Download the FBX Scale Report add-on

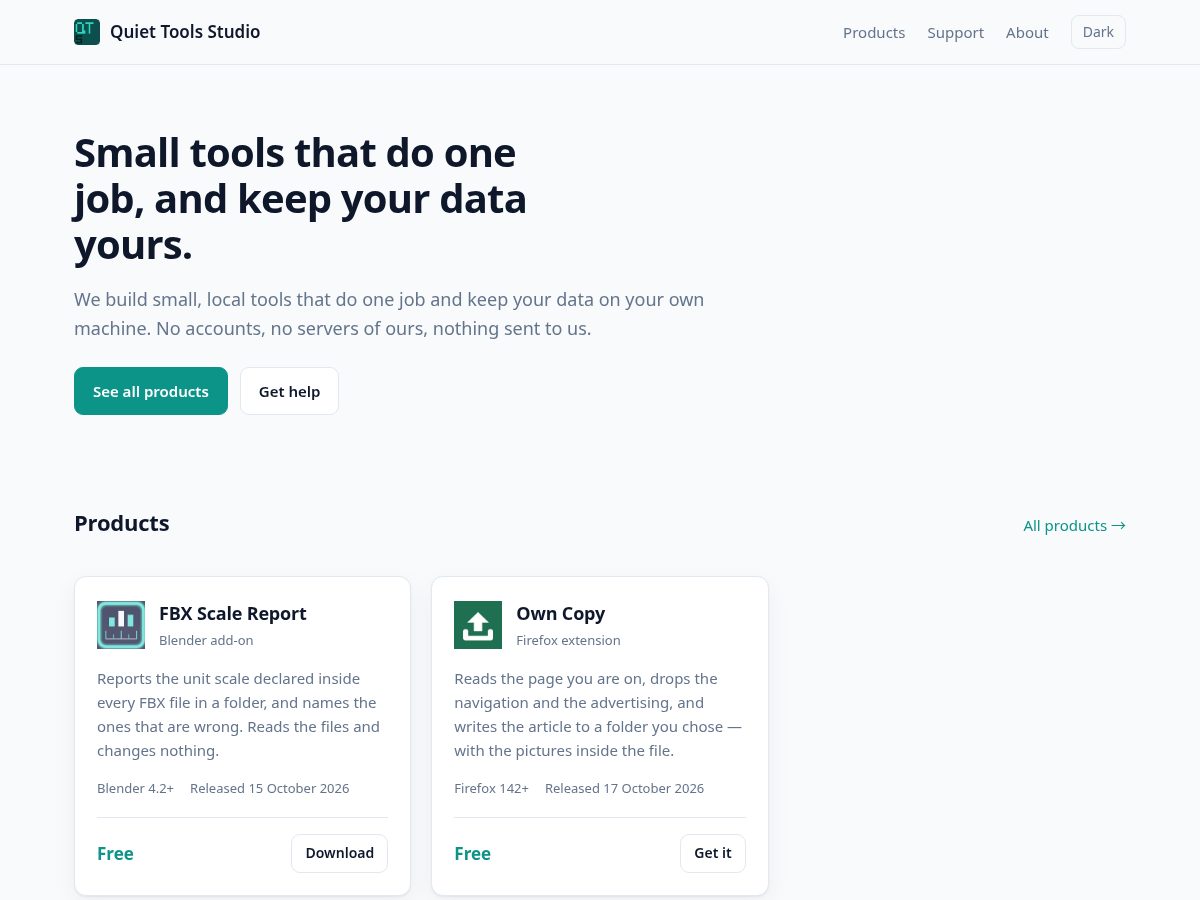tap(339, 853)
